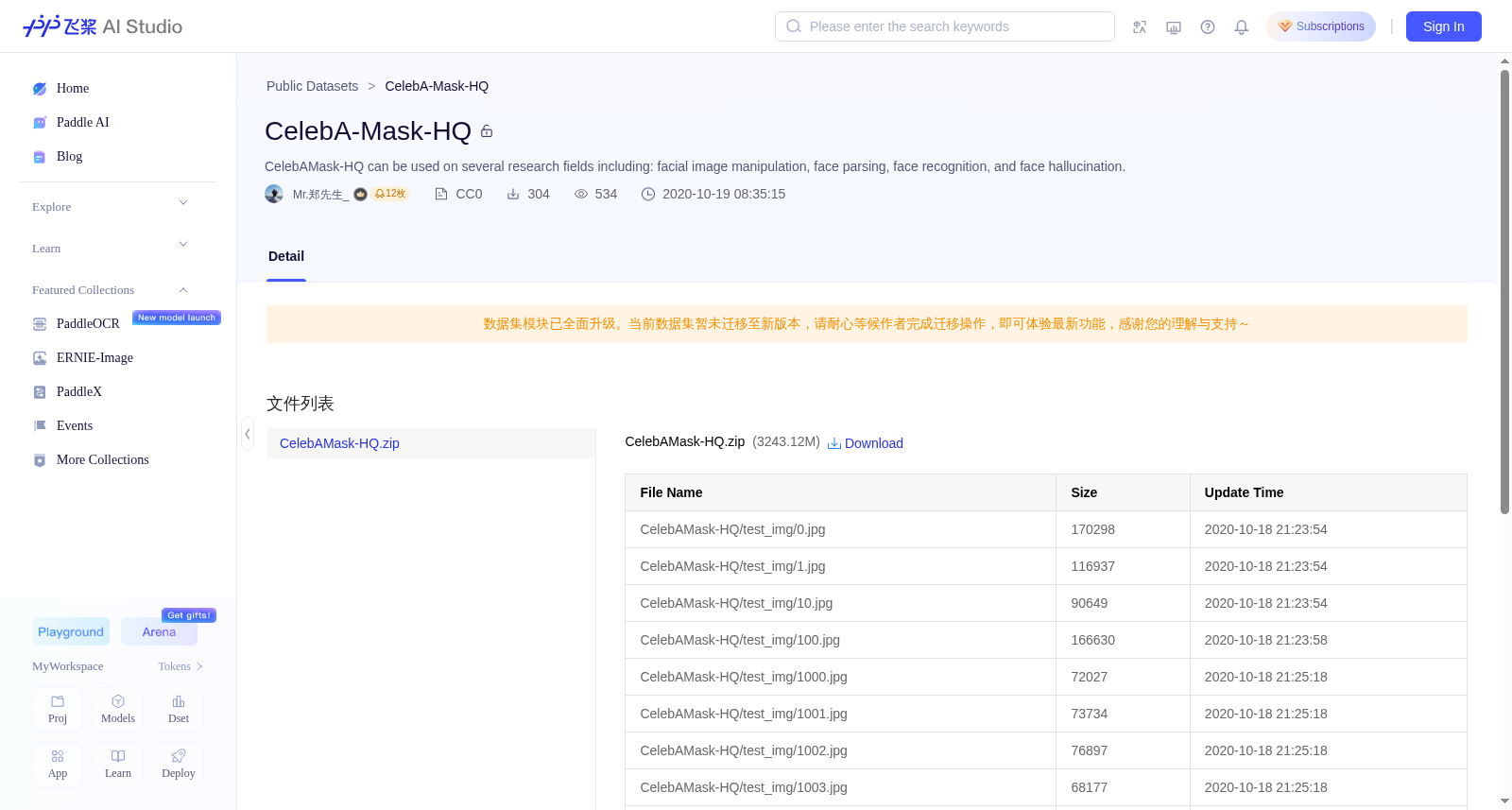Click the download count icon next to 304
This screenshot has width=1512, height=810.
tap(513, 194)
